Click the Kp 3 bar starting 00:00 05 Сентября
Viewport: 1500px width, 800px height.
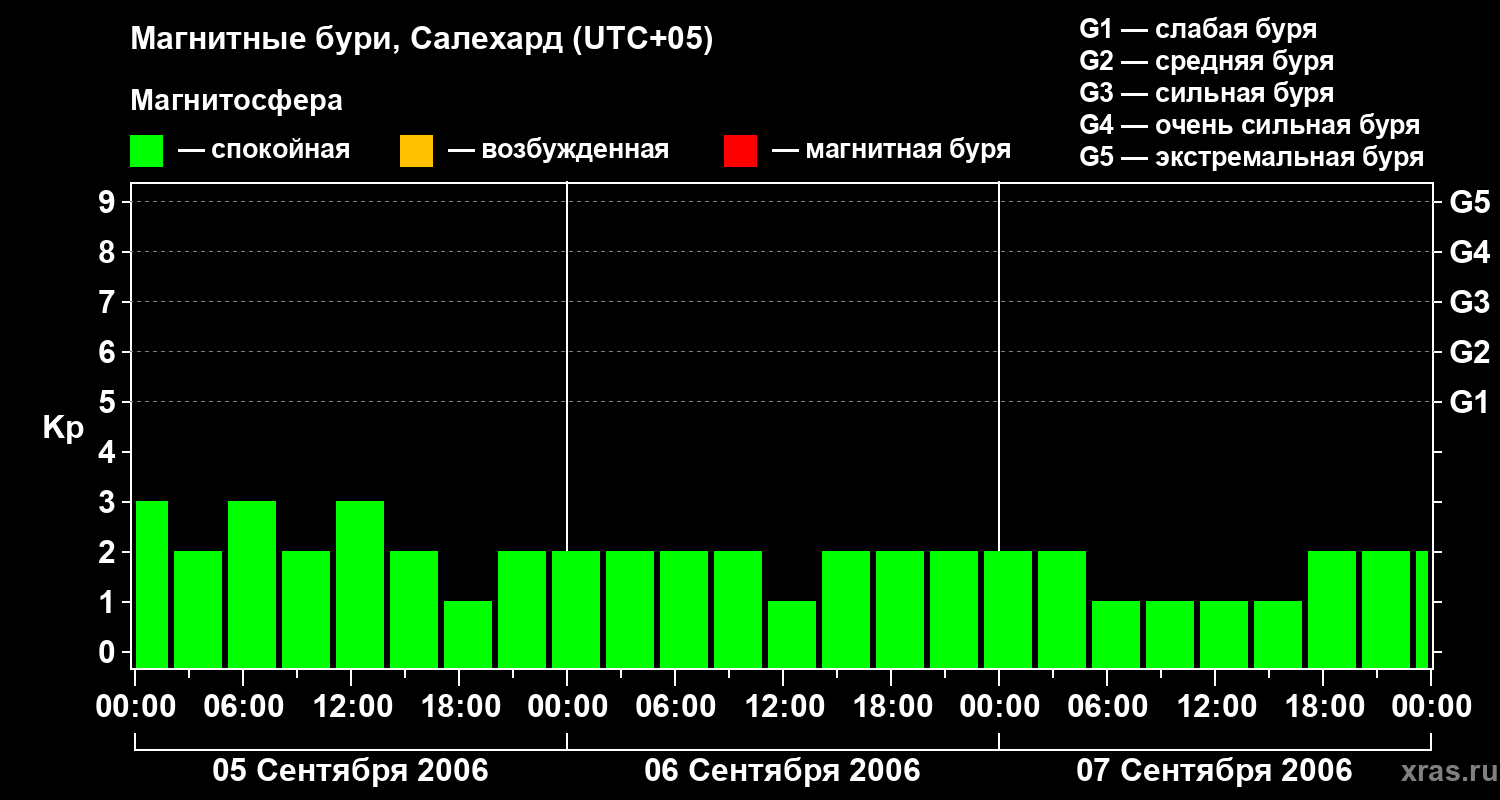tap(152, 584)
